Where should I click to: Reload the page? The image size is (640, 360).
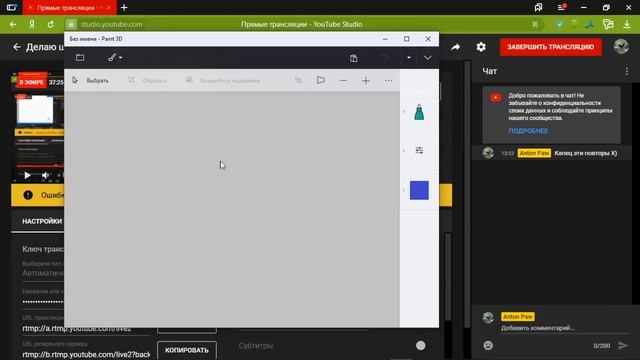pos(50,24)
